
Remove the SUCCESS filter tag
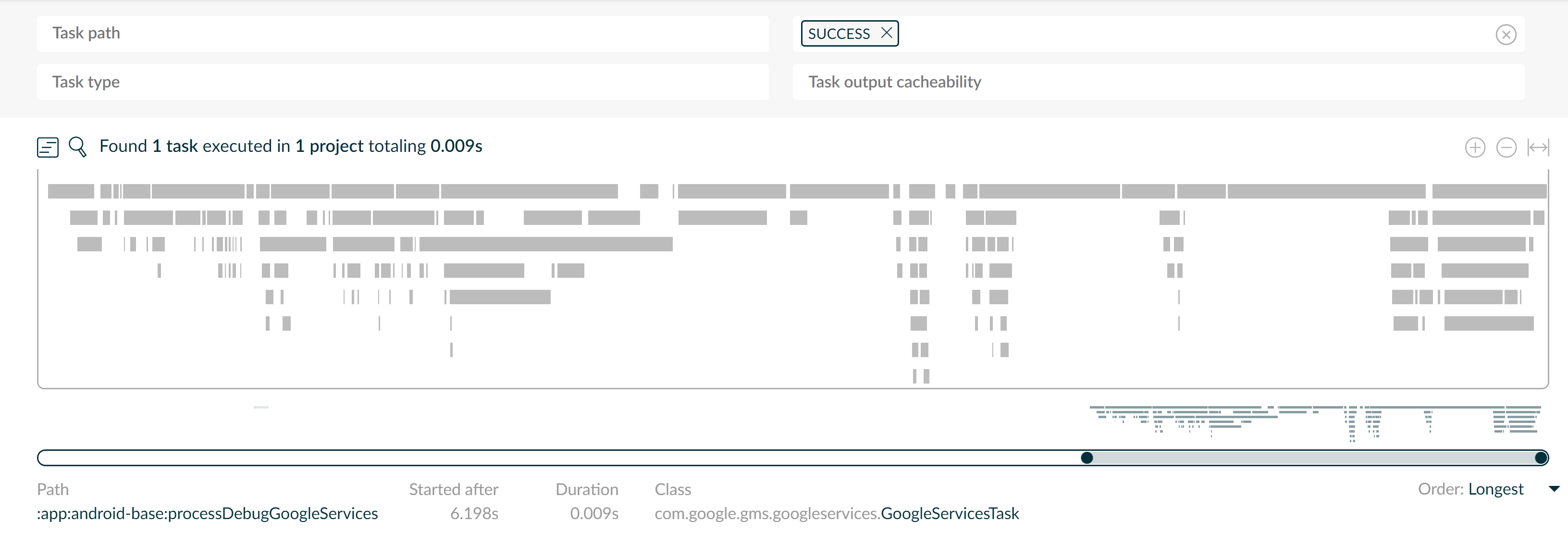point(887,33)
